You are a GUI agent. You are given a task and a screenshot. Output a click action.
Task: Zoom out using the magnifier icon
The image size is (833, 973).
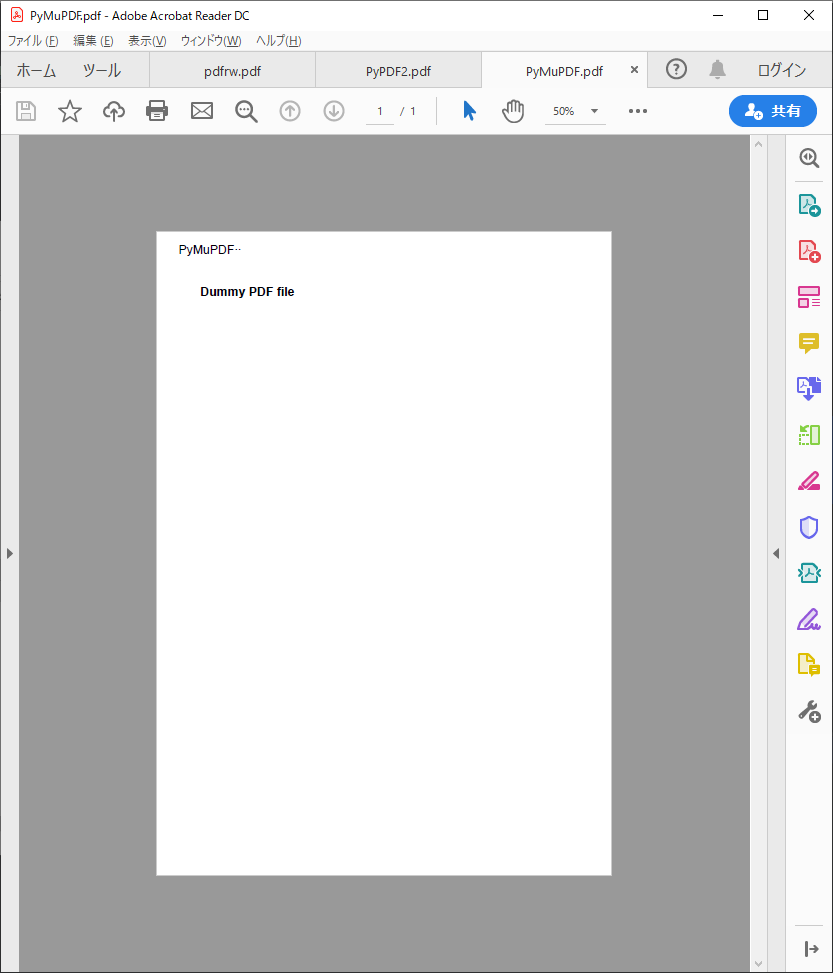pos(246,111)
